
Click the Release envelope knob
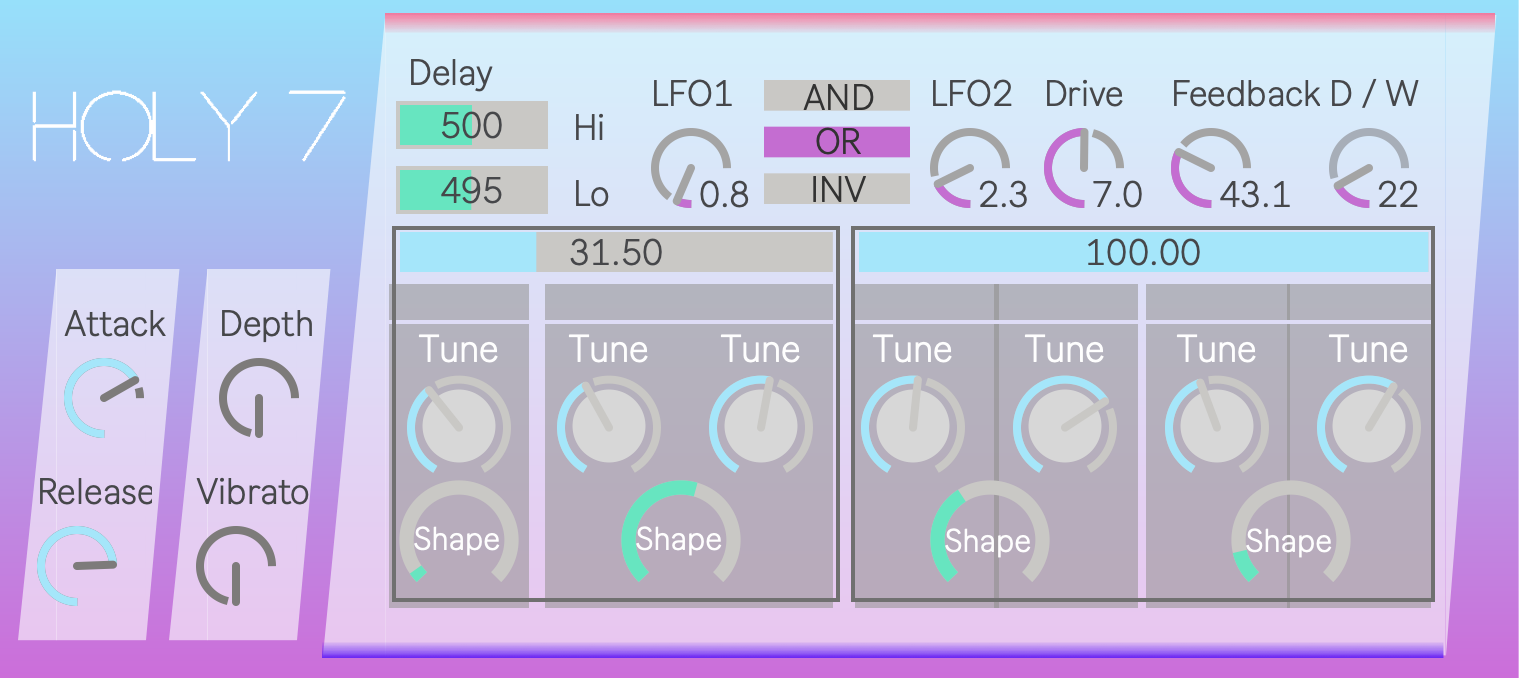[78, 566]
